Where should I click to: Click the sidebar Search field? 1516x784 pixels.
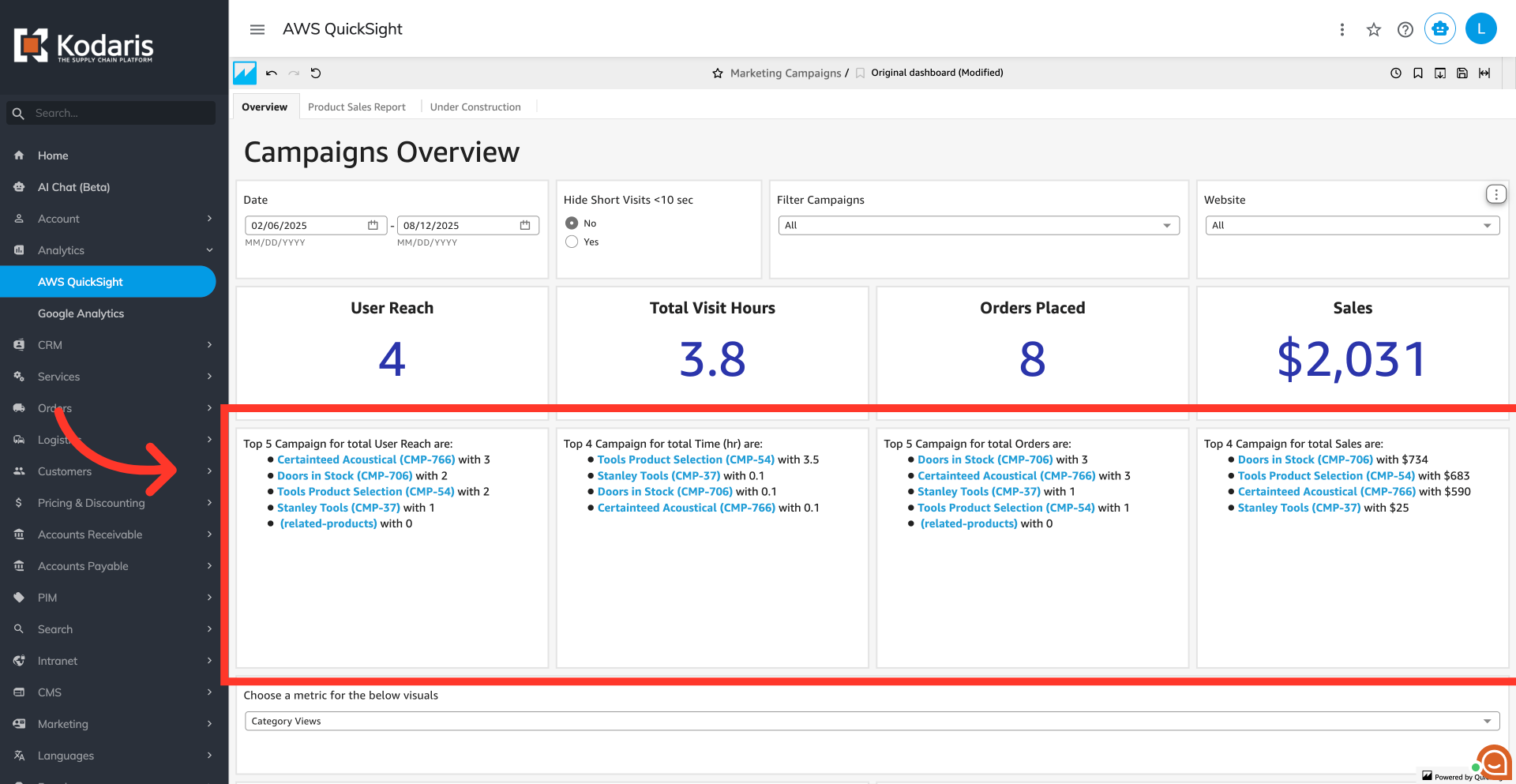point(111,113)
